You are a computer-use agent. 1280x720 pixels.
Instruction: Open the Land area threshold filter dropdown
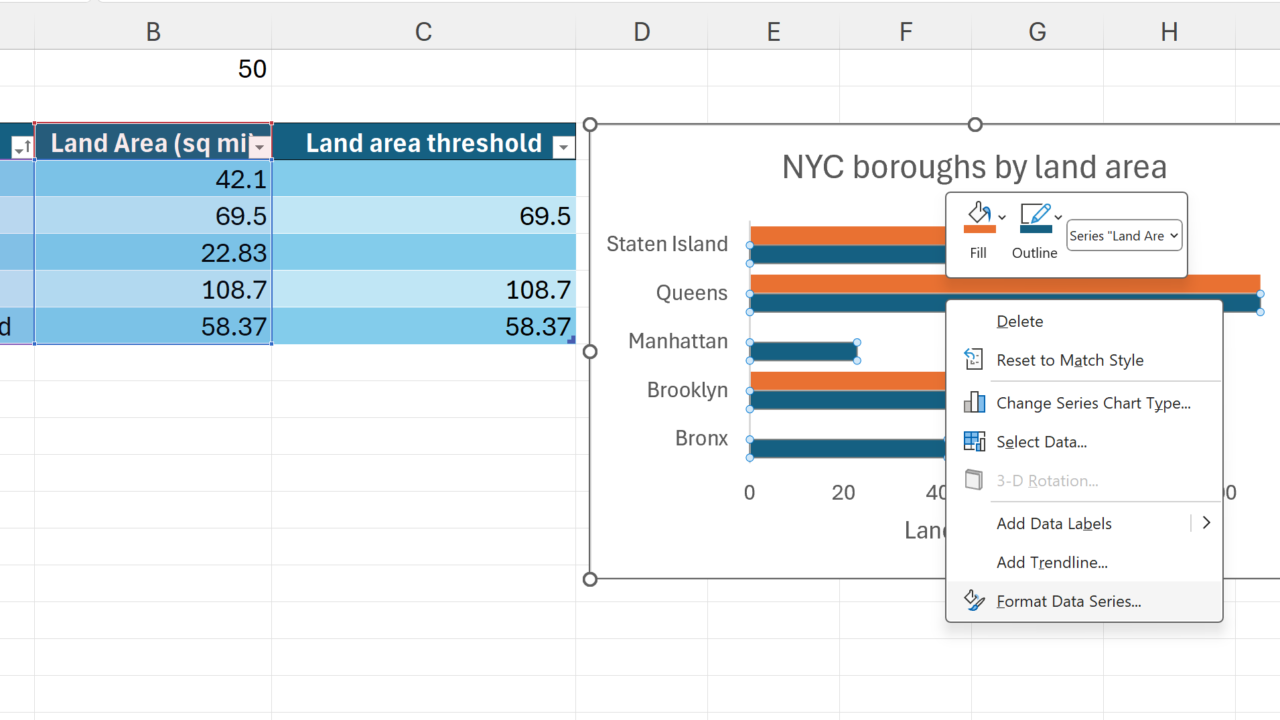click(x=563, y=148)
